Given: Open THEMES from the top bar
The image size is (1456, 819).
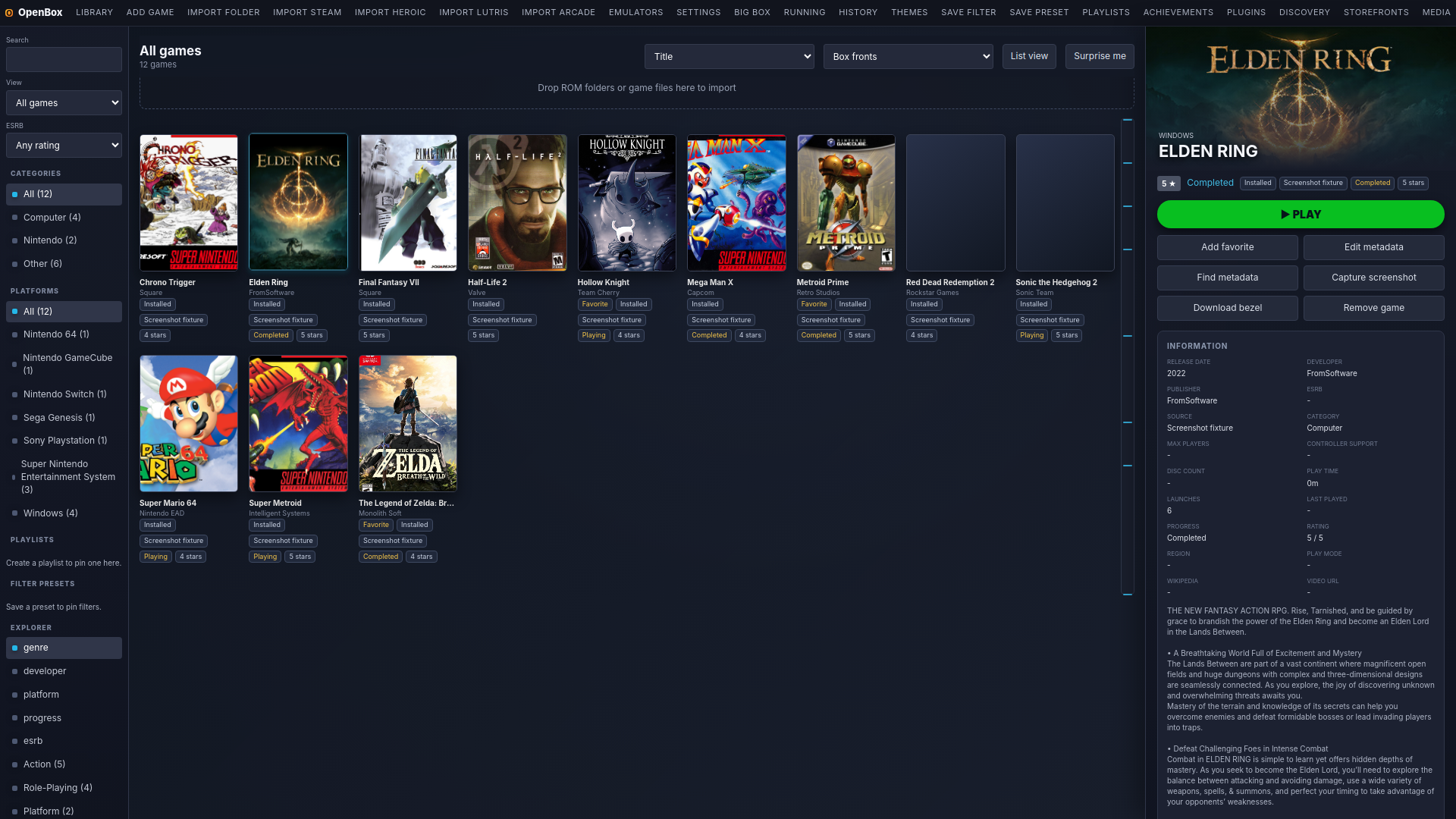Looking at the screenshot, I should tap(909, 13).
